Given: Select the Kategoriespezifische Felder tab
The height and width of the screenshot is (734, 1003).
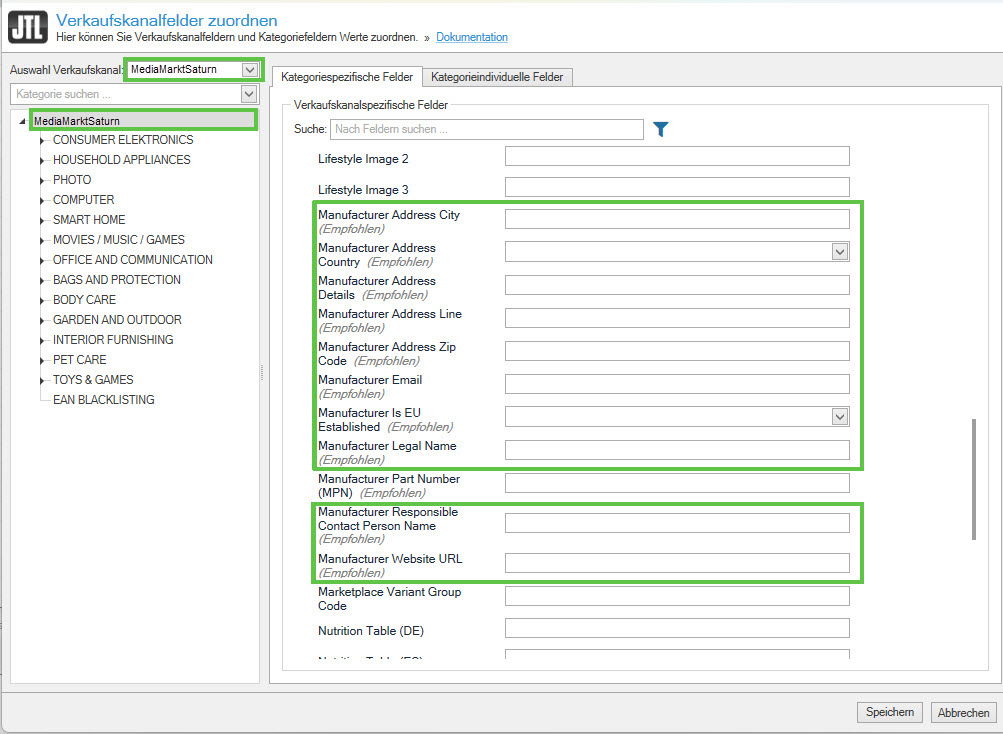Looking at the screenshot, I should pyautogui.click(x=347, y=77).
